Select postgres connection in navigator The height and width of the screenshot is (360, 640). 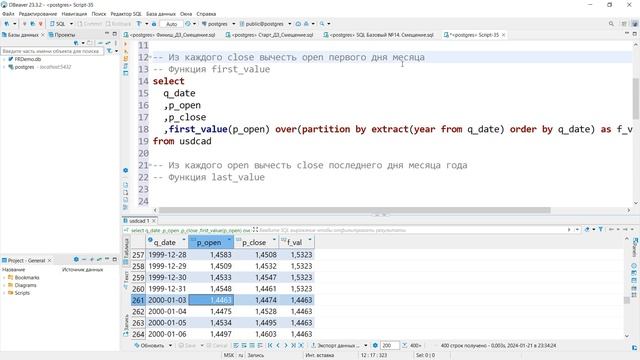(24, 67)
